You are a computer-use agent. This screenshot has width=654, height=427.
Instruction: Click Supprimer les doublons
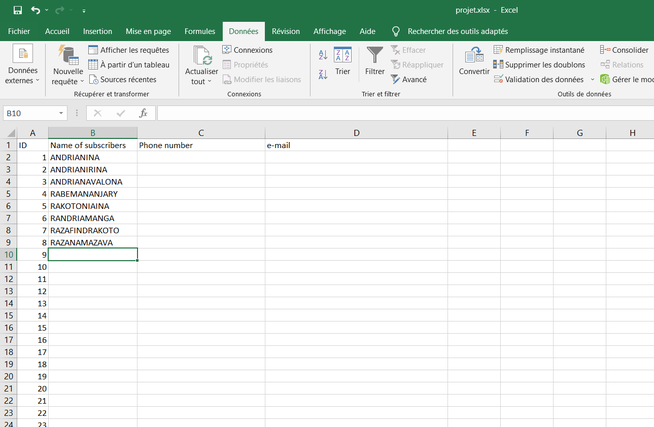(543, 64)
